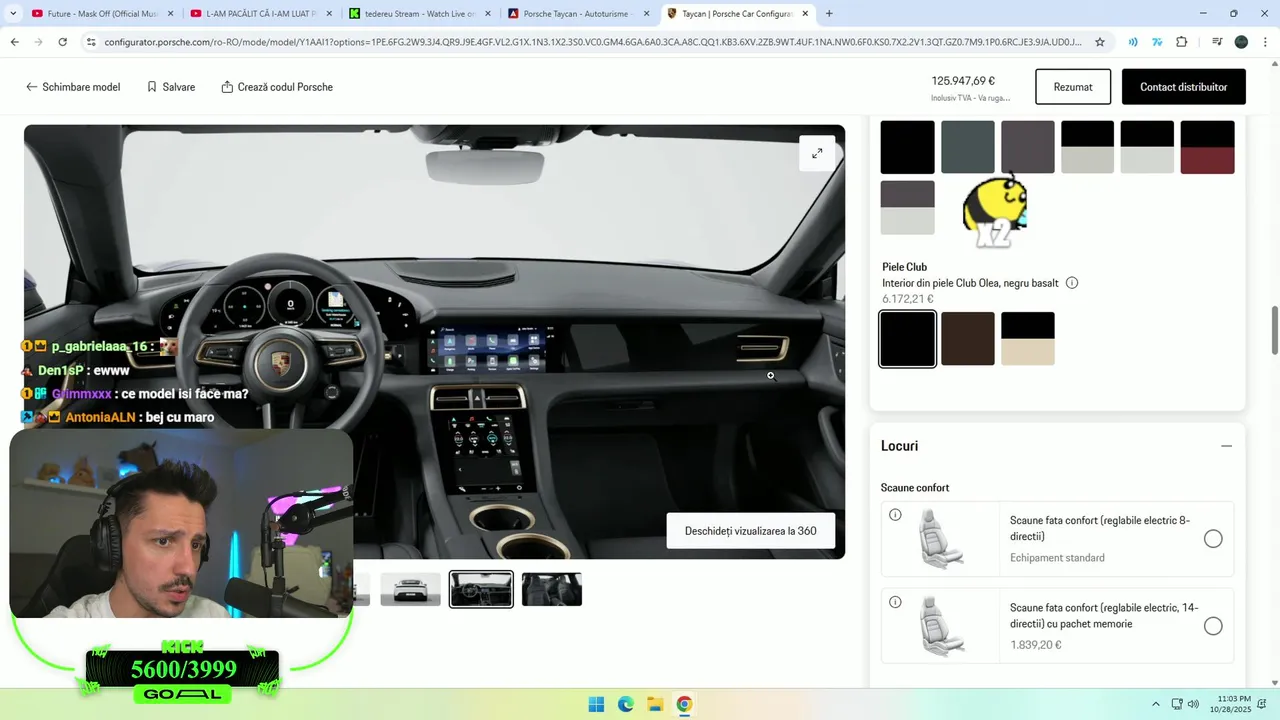Open a new browser tab

(x=829, y=14)
